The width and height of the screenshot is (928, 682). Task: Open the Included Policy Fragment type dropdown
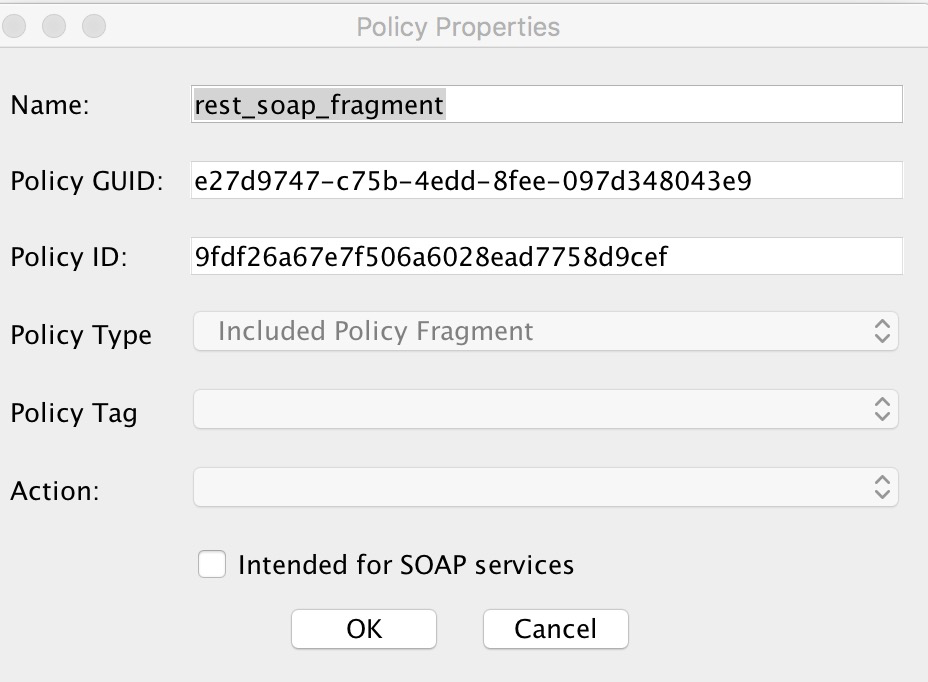[546, 331]
